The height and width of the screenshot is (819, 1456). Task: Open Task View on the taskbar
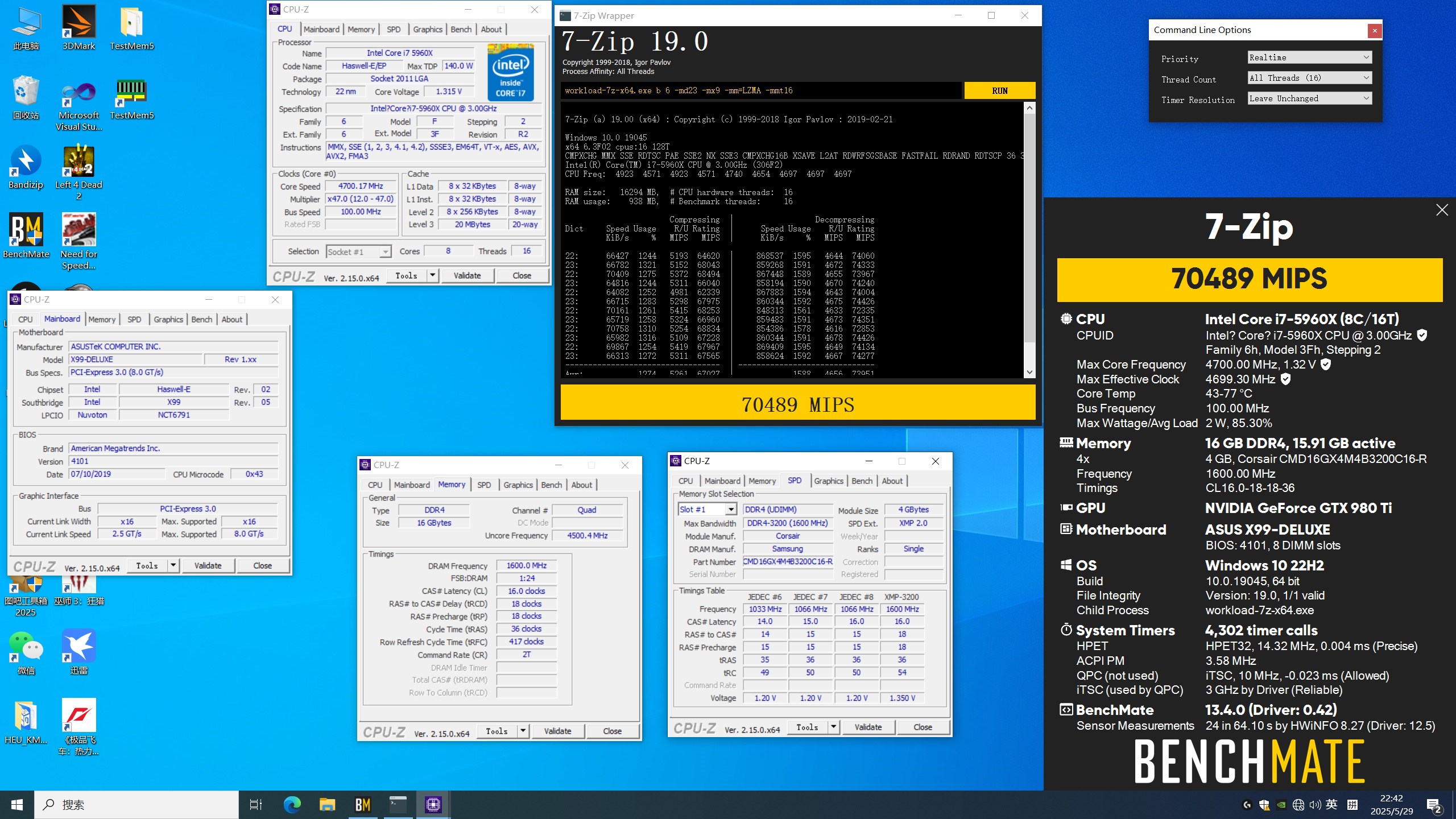click(256, 804)
